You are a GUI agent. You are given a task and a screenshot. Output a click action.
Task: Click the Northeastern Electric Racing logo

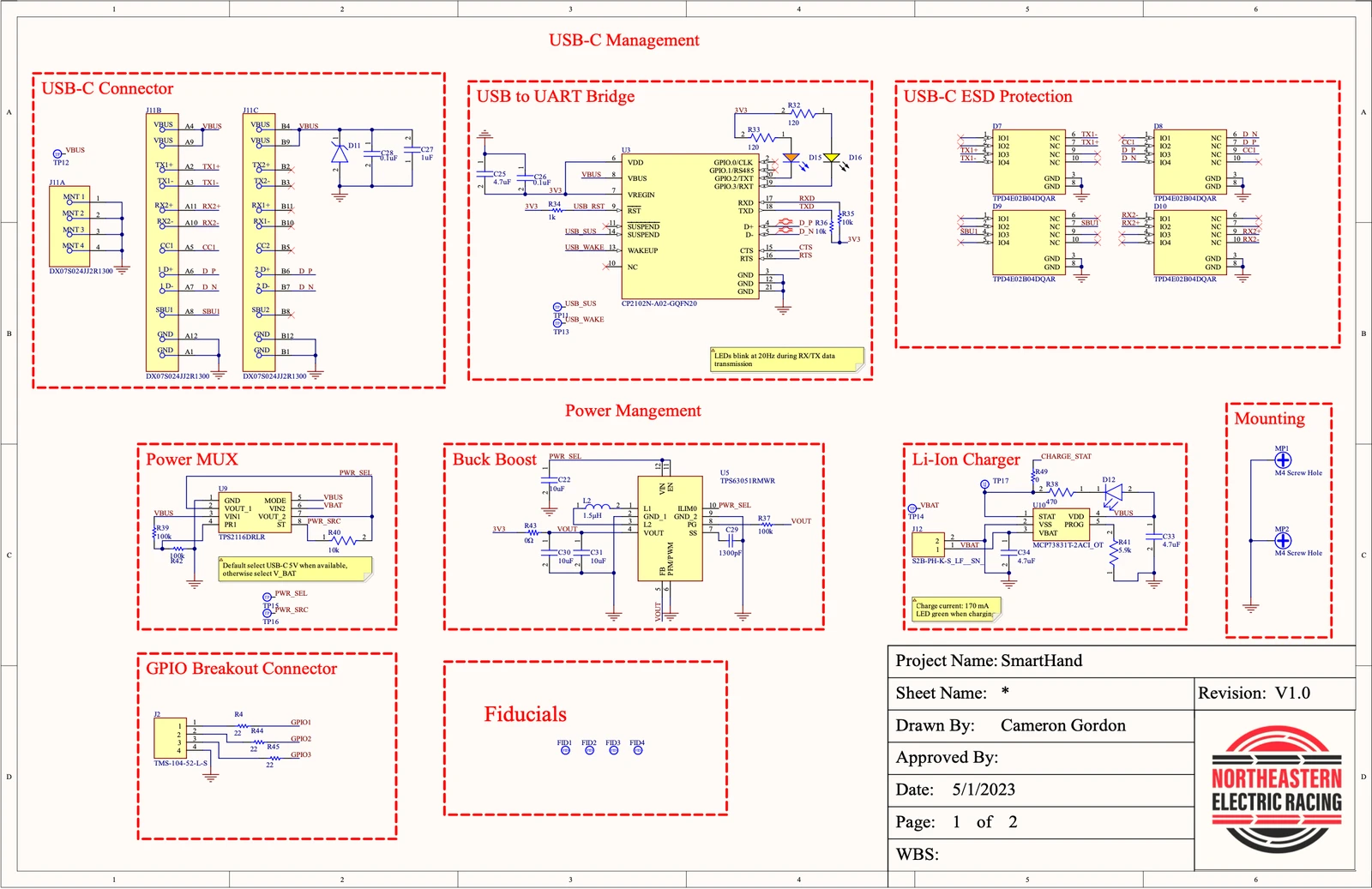(1276, 790)
